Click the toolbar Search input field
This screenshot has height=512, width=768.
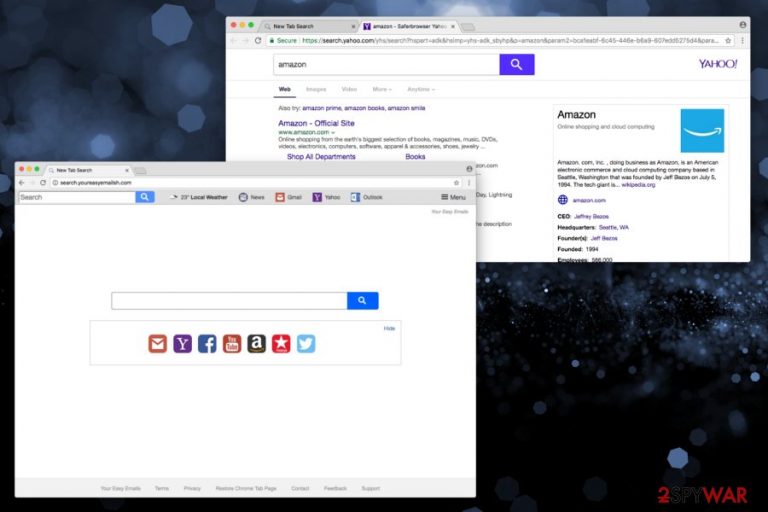(77, 197)
